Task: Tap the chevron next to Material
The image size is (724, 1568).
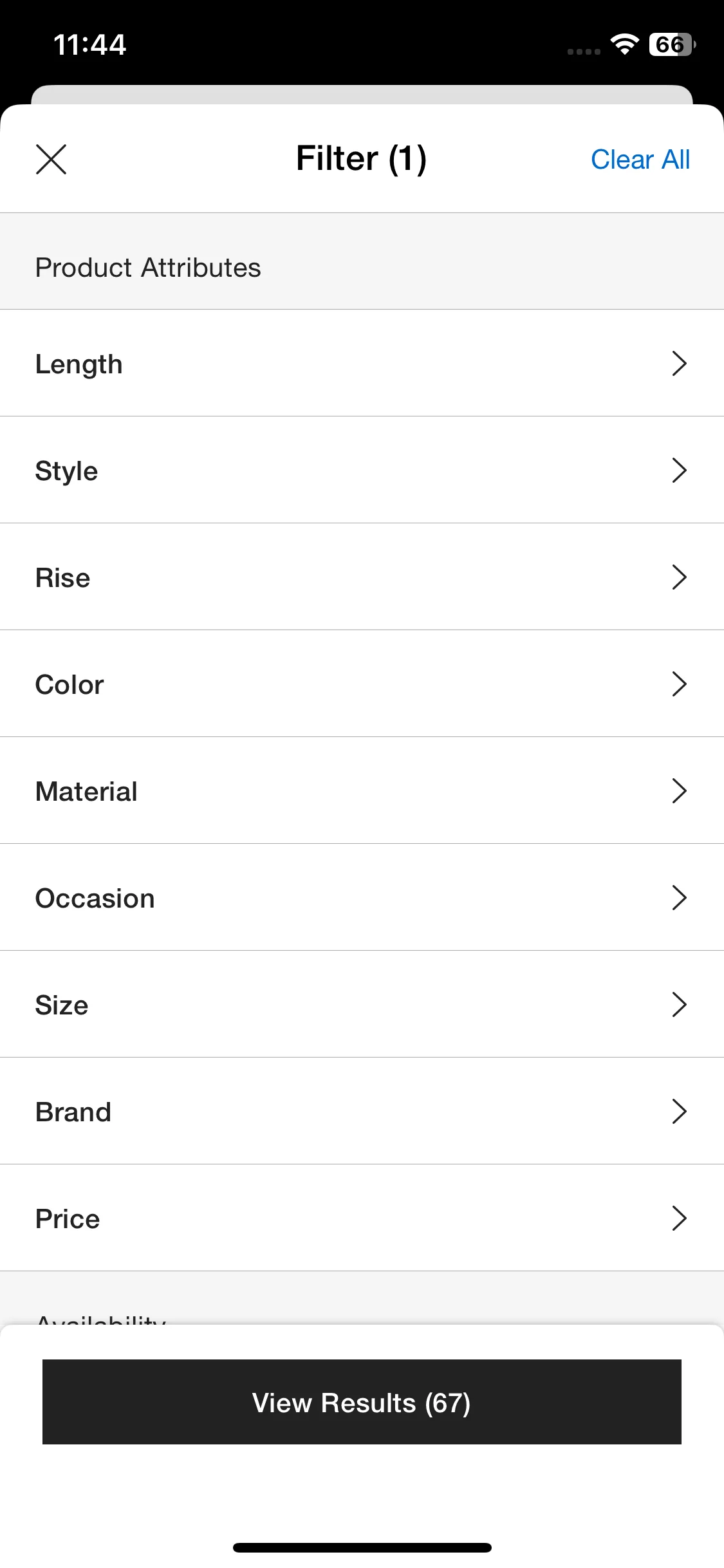Action: coord(679,791)
